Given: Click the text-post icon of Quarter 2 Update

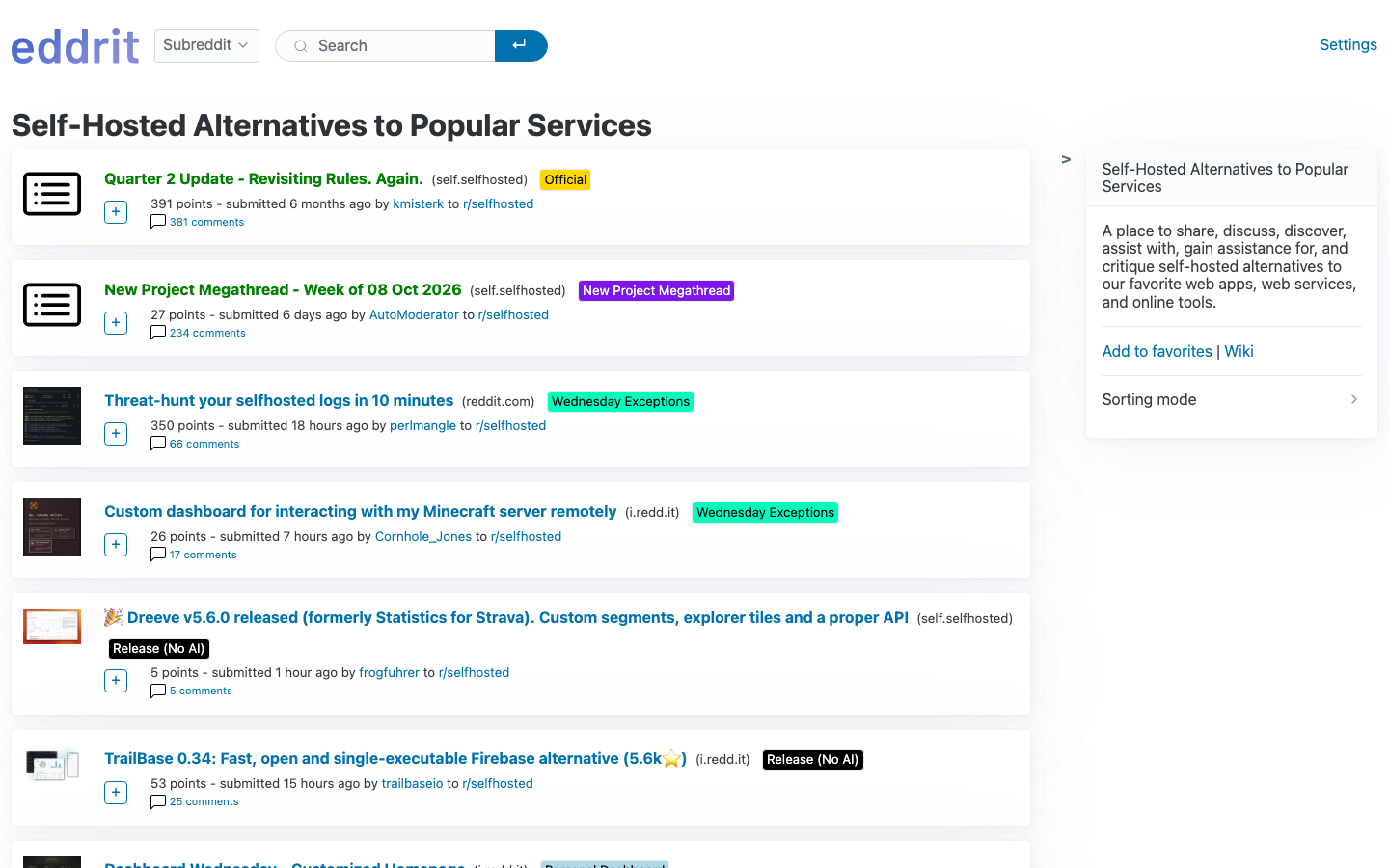Looking at the screenshot, I should 52,194.
